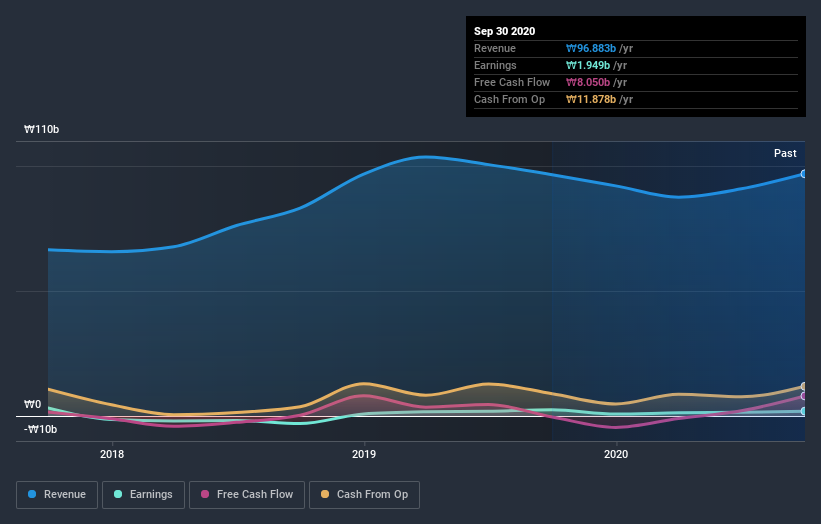Viewport: 821px width, 524px height.
Task: Toggle the Cash From Op legend button
Action: click(364, 495)
